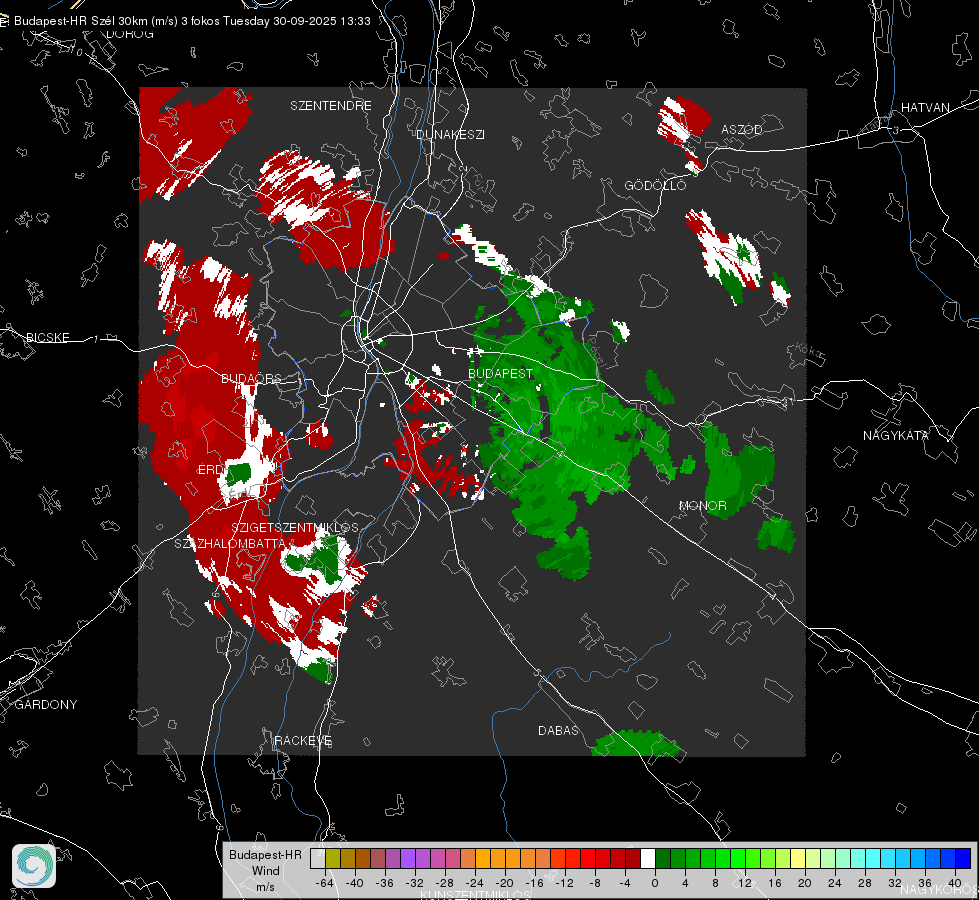Click the DUNAKESZI city label
979x900 pixels.
450,134
